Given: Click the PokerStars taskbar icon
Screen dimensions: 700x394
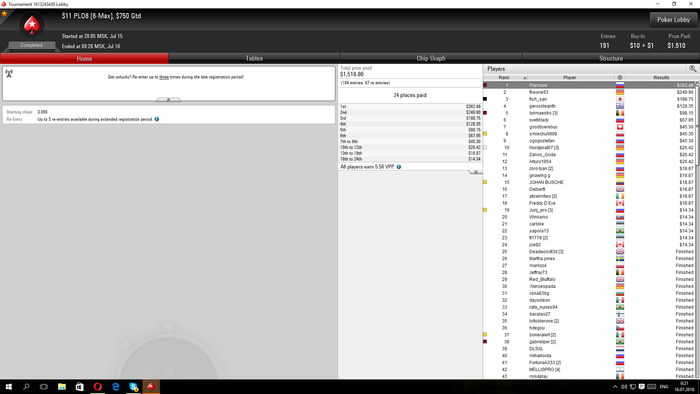Looking at the screenshot, I should [x=151, y=387].
